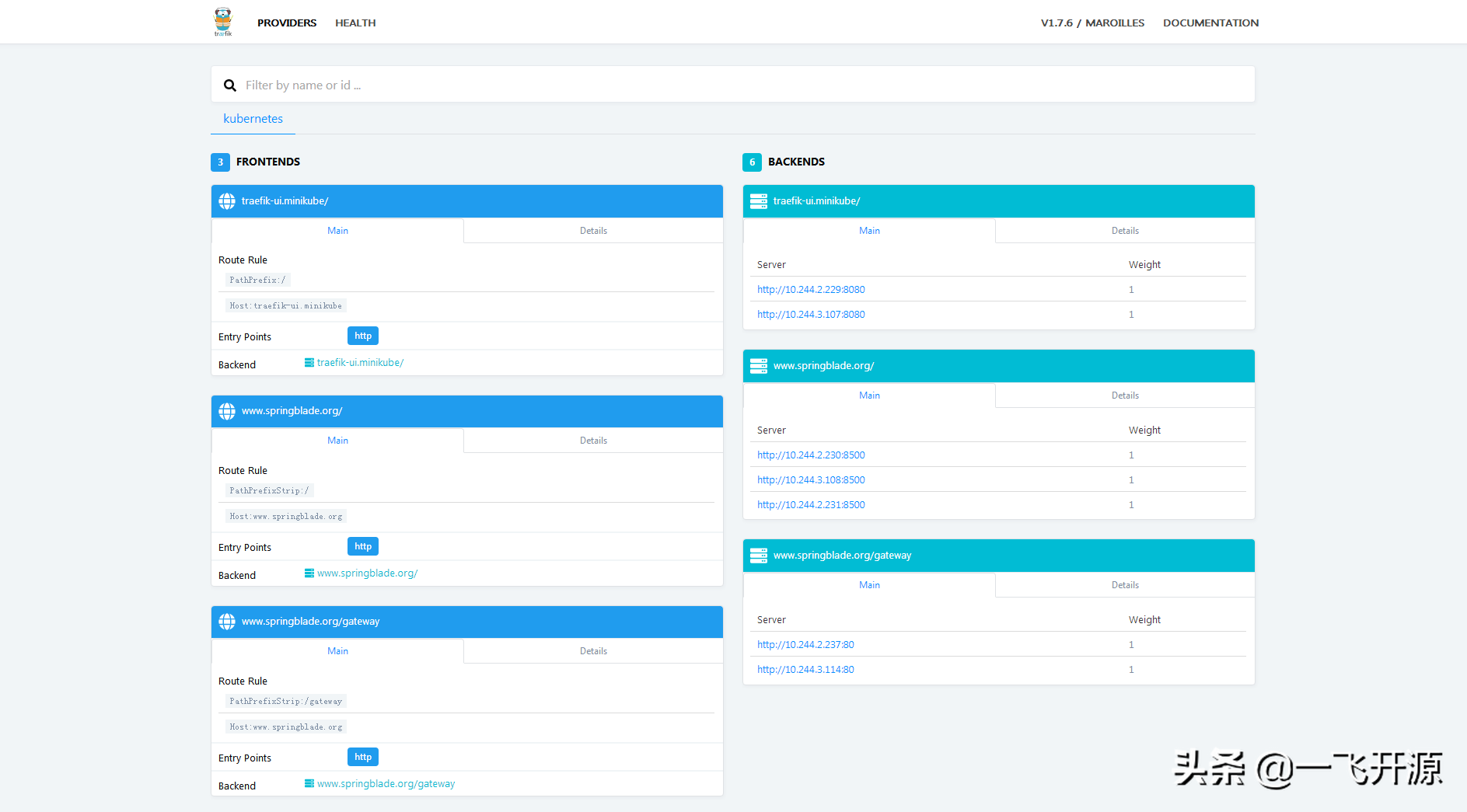Screen dimensions: 1467x812
Task: Open server http://10.244.2.230:8500
Action: point(811,455)
